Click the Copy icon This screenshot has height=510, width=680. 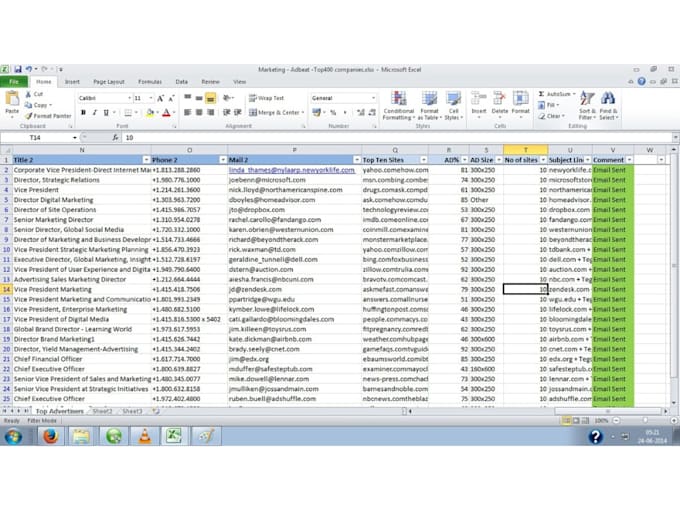[29, 105]
